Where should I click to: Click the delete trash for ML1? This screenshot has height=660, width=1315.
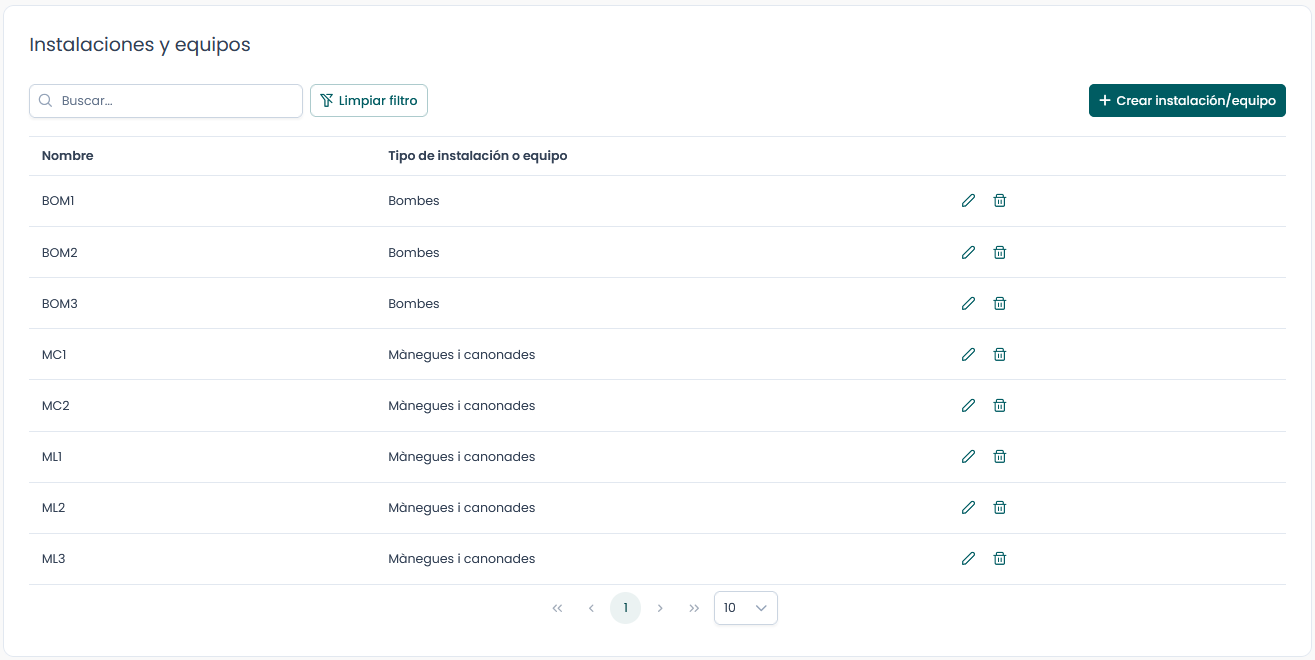coord(999,456)
